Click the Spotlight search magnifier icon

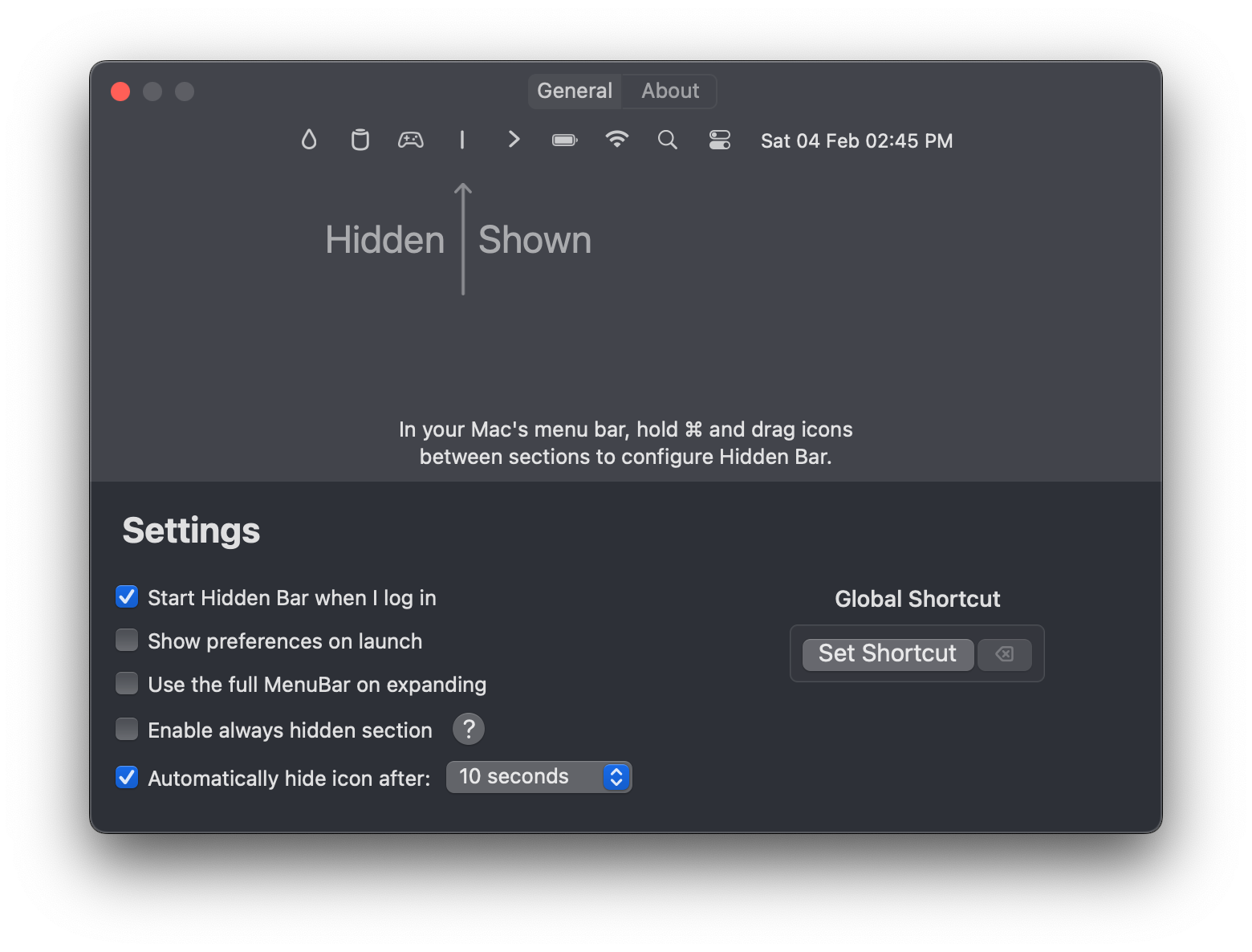click(x=668, y=140)
